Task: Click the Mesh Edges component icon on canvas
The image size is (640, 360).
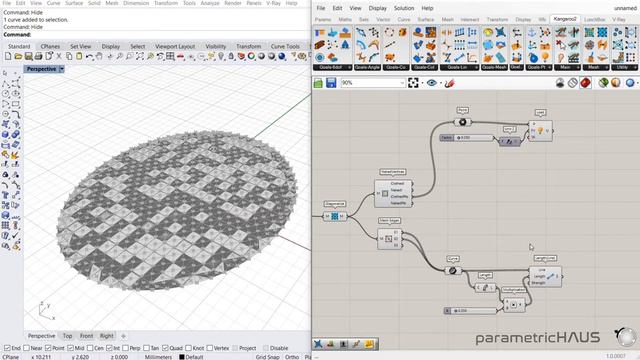Action: (x=389, y=239)
